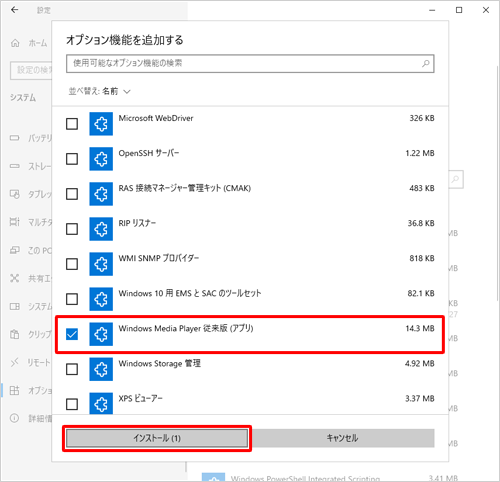Click the 使用可能なオプション機能の検索 search field

[x=250, y=63]
